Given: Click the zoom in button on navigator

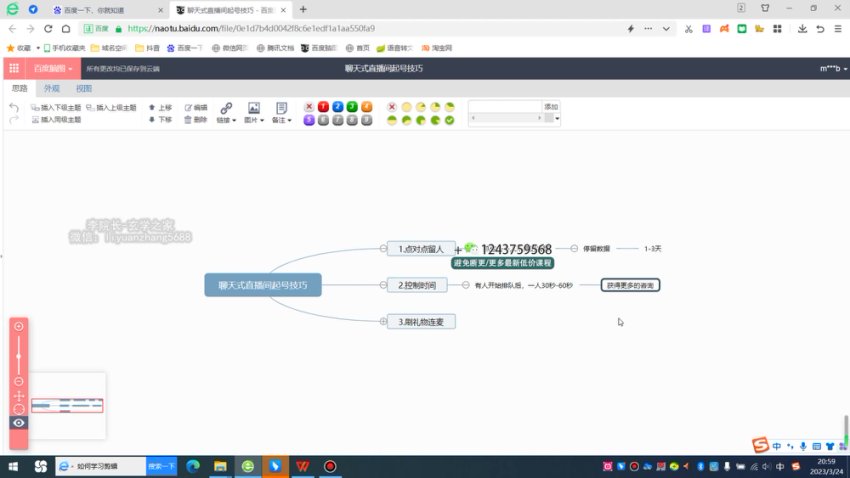Looking at the screenshot, I should (18, 327).
